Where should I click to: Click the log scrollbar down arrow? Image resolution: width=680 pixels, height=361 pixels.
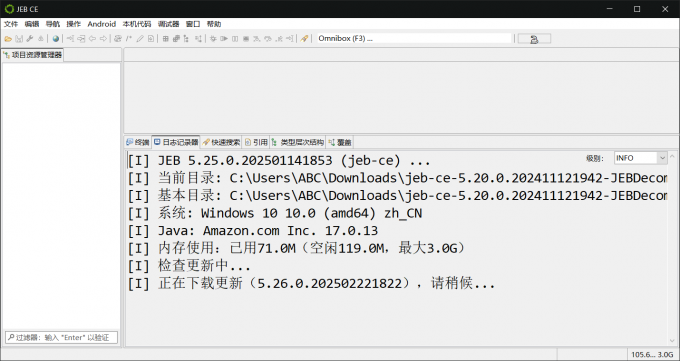pos(672,341)
